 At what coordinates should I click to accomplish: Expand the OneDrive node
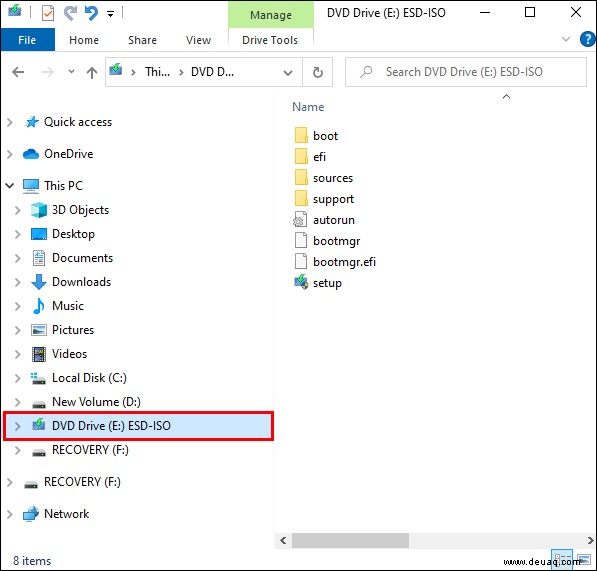[10, 154]
